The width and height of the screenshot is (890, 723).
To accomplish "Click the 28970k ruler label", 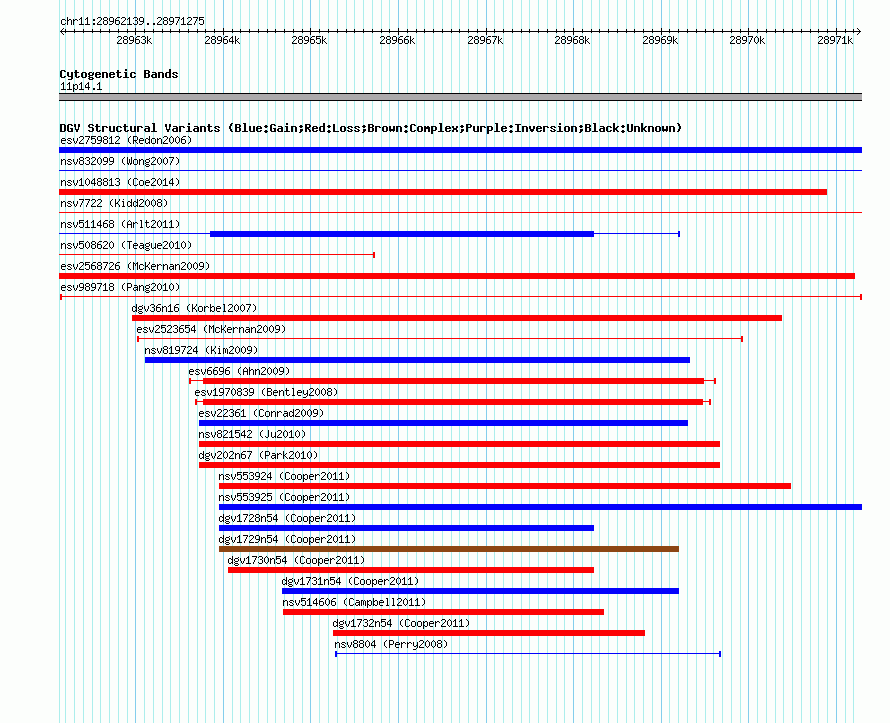I will [747, 40].
